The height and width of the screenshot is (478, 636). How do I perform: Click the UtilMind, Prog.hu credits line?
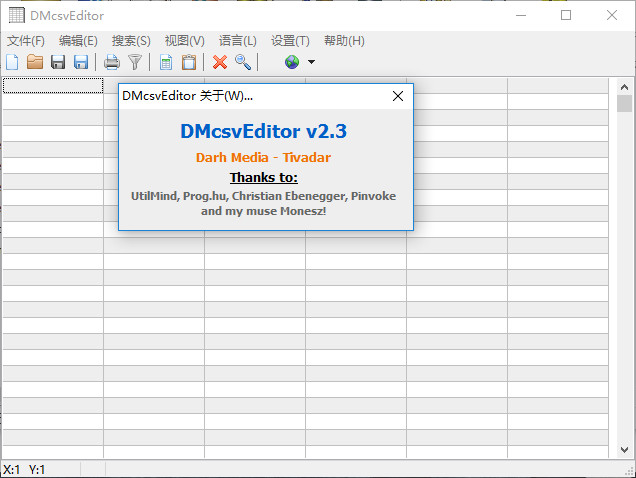tap(263, 196)
